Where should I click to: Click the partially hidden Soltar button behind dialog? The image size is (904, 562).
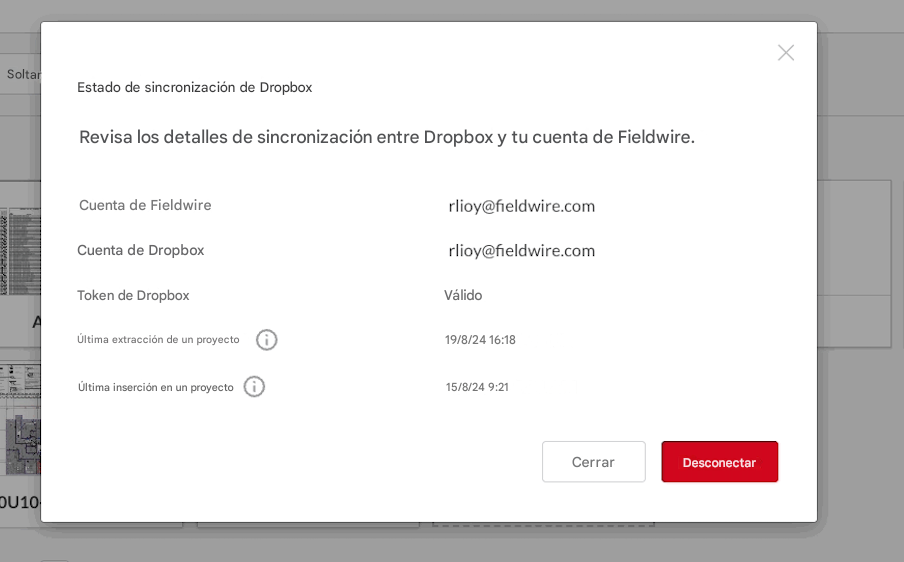pyautogui.click(x=20, y=74)
